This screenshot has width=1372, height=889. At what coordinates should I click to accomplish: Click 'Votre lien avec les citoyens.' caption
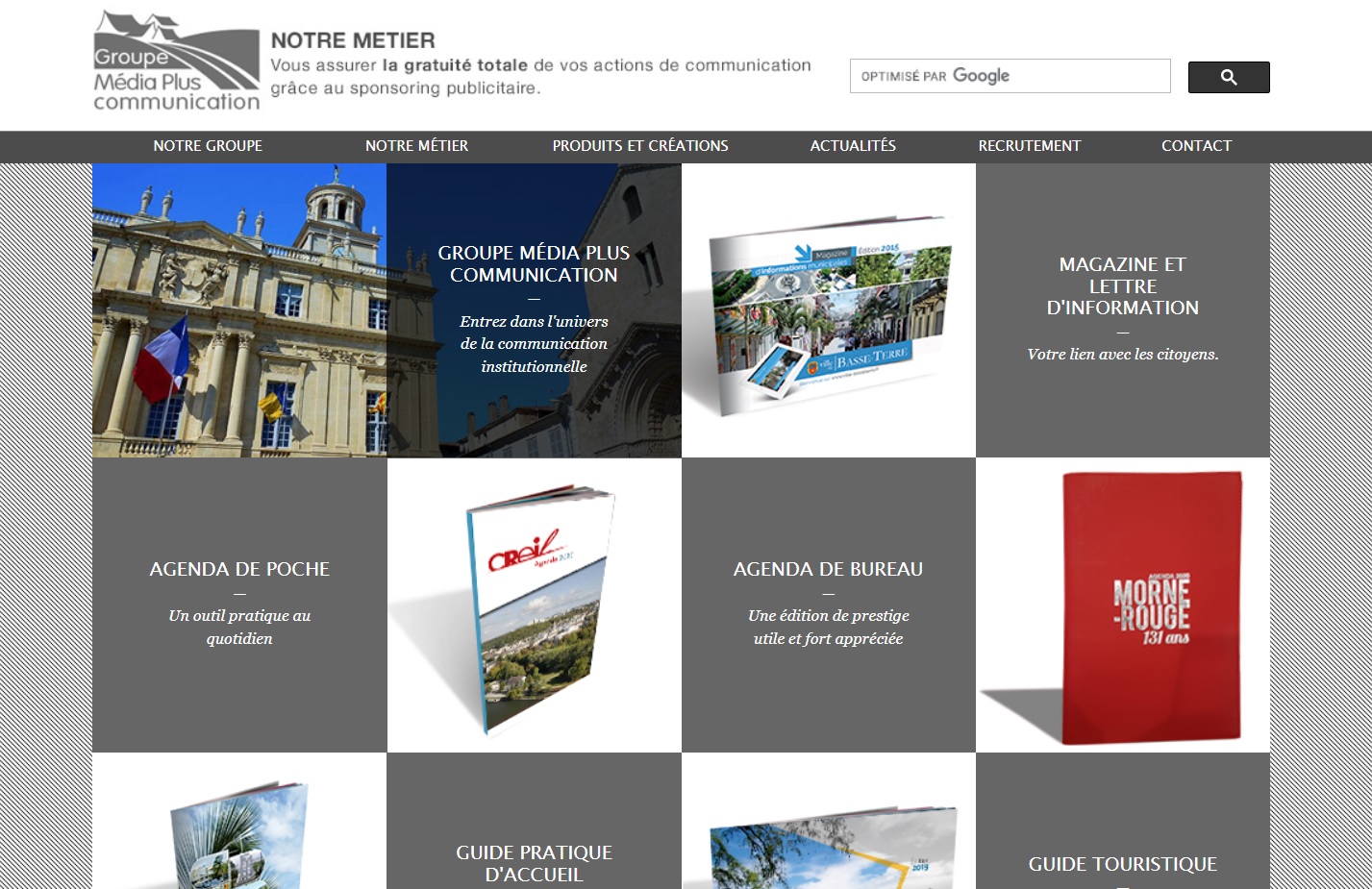click(x=1123, y=355)
